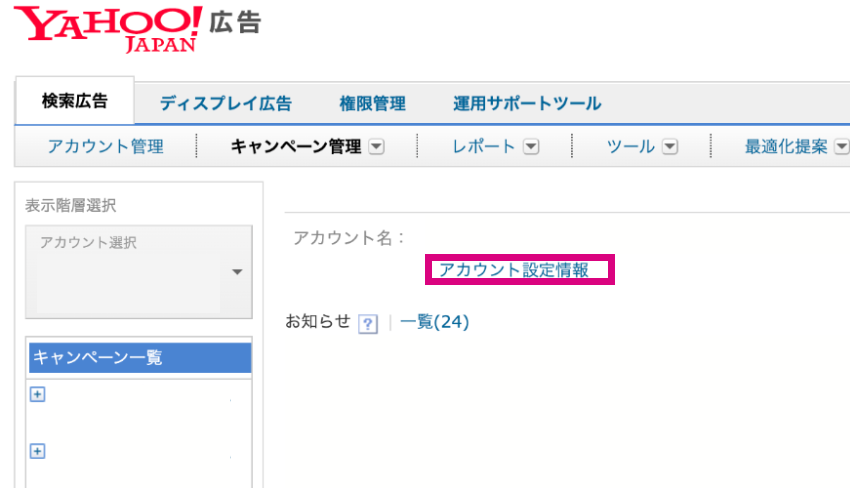Click the アカウント設定情報 link
This screenshot has height=488, width=850.
point(514,269)
